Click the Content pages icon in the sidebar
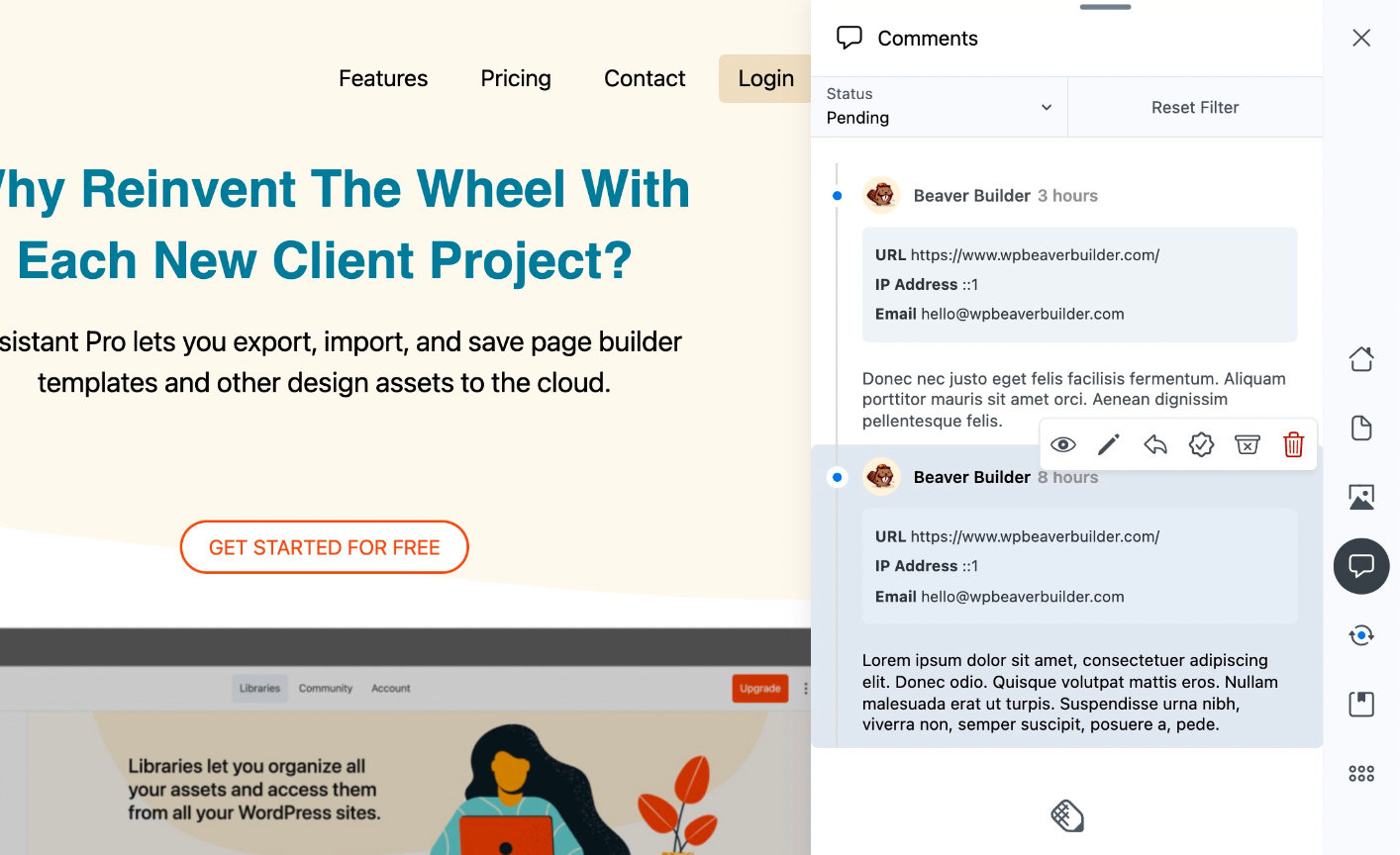Image resolution: width=1400 pixels, height=855 pixels. tap(1360, 427)
